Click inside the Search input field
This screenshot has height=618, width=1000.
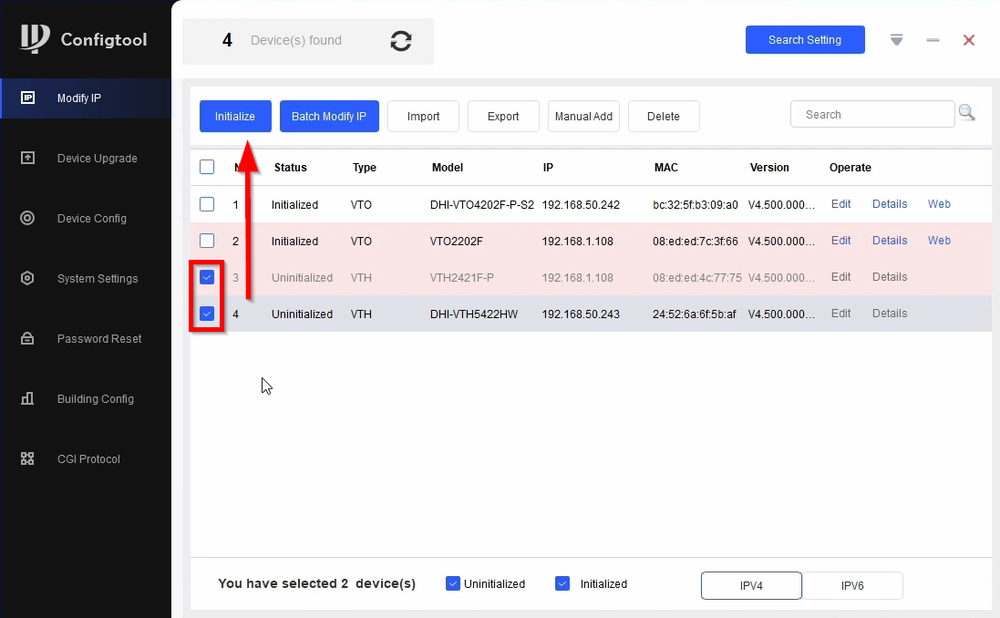point(872,113)
